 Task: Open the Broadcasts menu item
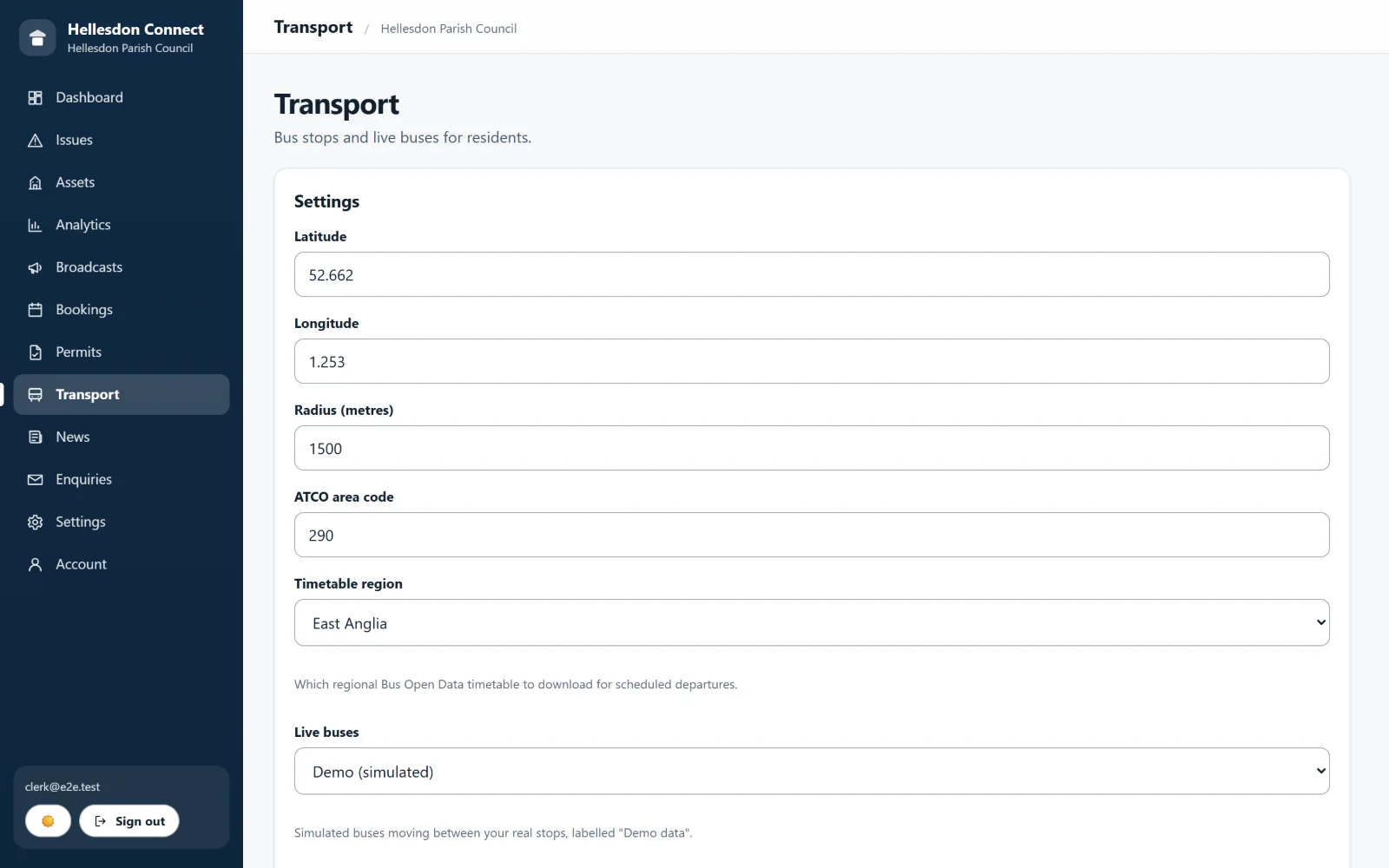pyautogui.click(x=122, y=268)
